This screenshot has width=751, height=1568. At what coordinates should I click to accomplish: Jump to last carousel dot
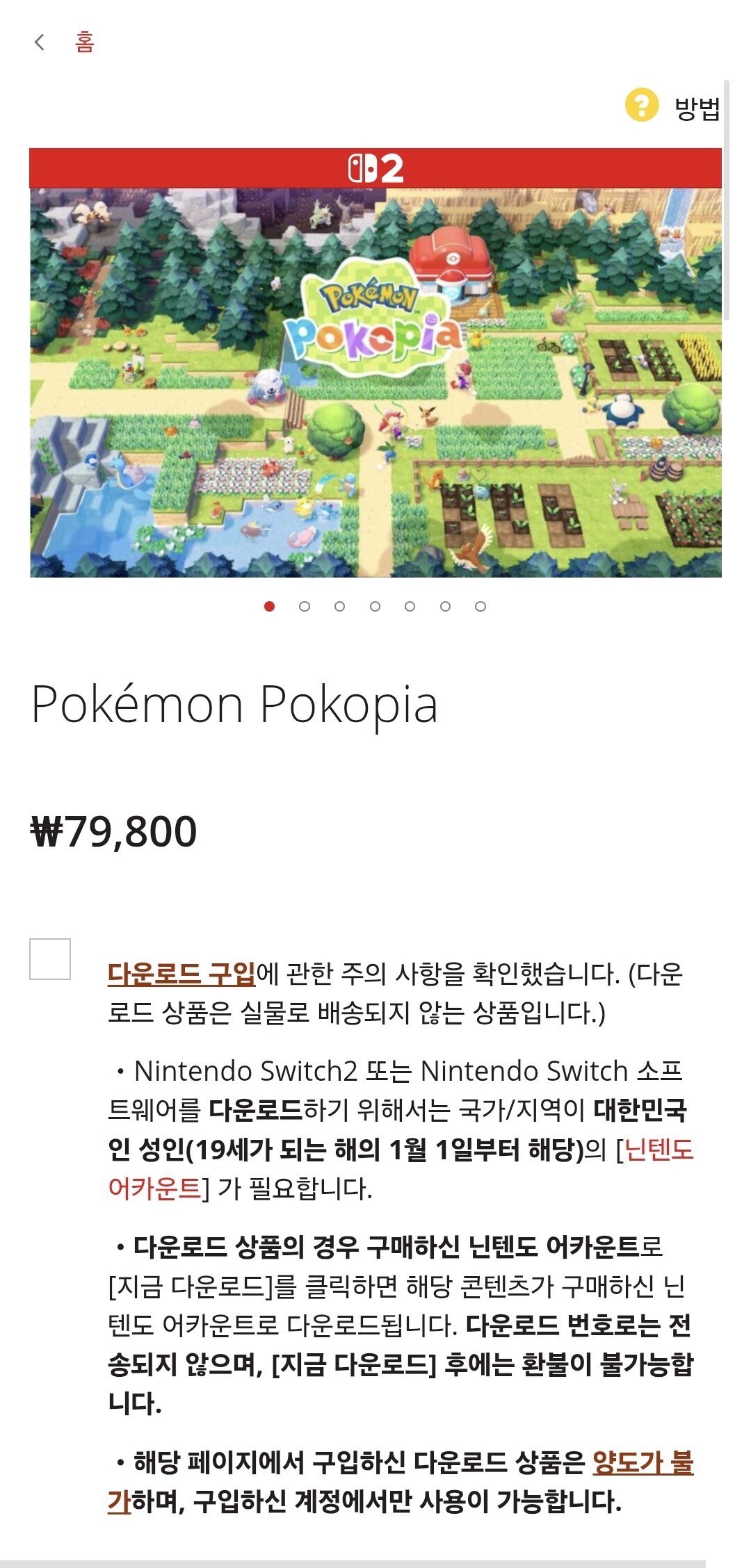[x=481, y=607]
